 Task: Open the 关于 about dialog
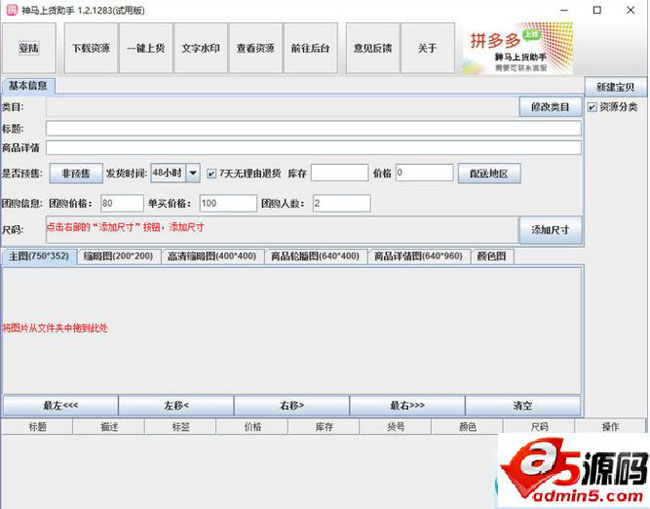(x=427, y=48)
